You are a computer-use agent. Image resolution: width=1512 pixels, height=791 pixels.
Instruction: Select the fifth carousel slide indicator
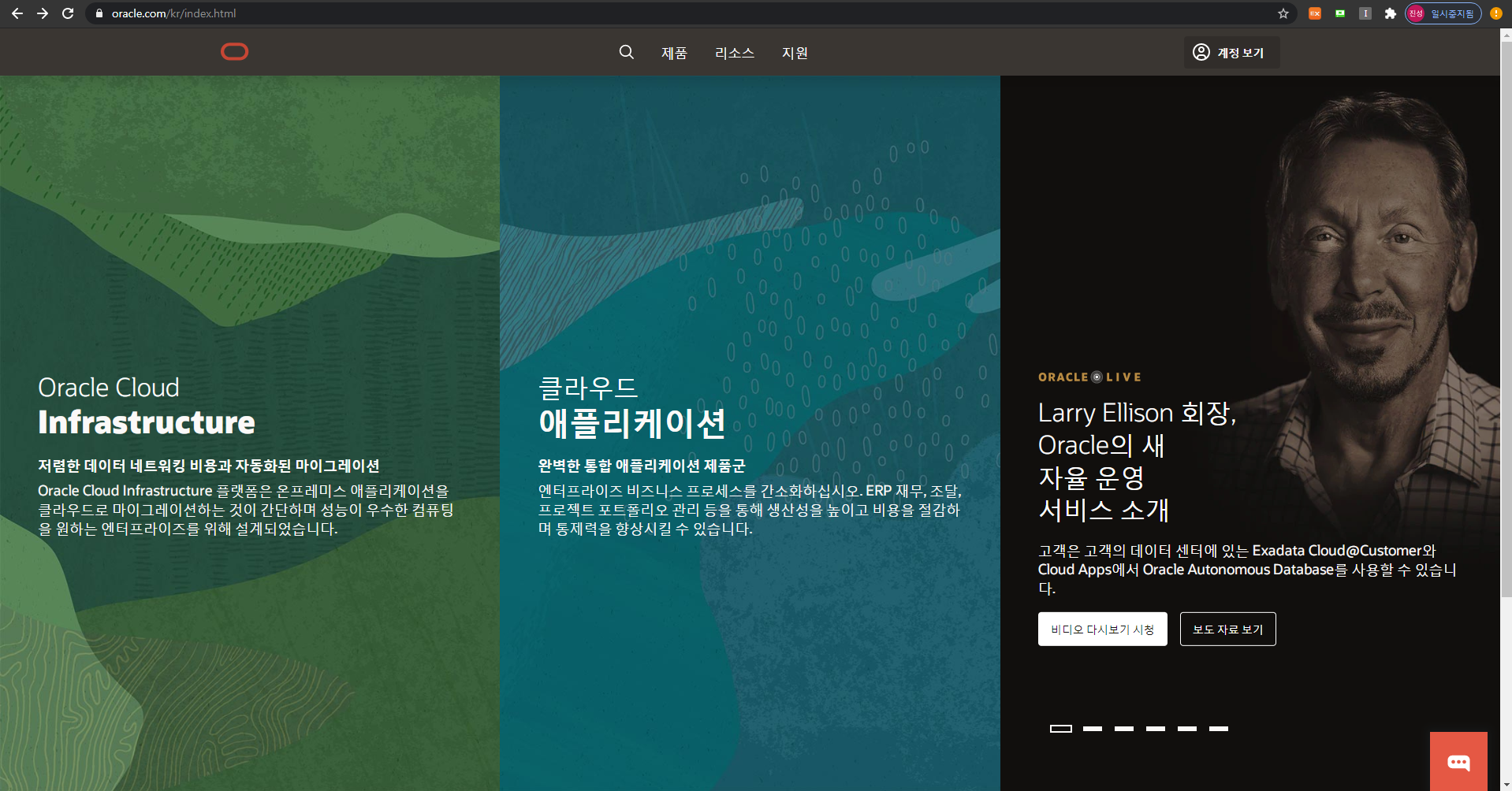[x=1187, y=729]
